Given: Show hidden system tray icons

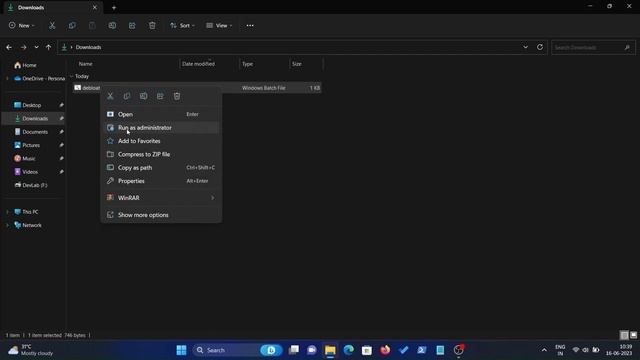Looking at the screenshot, I should click(544, 350).
